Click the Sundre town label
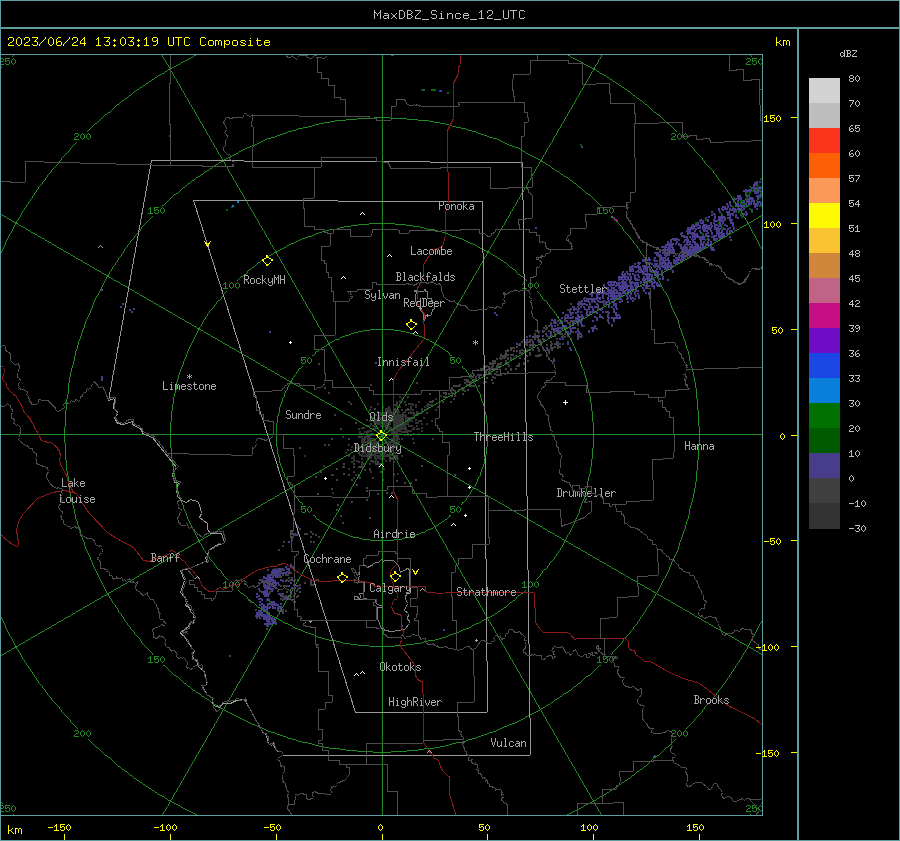The height and width of the screenshot is (841, 900). [303, 414]
